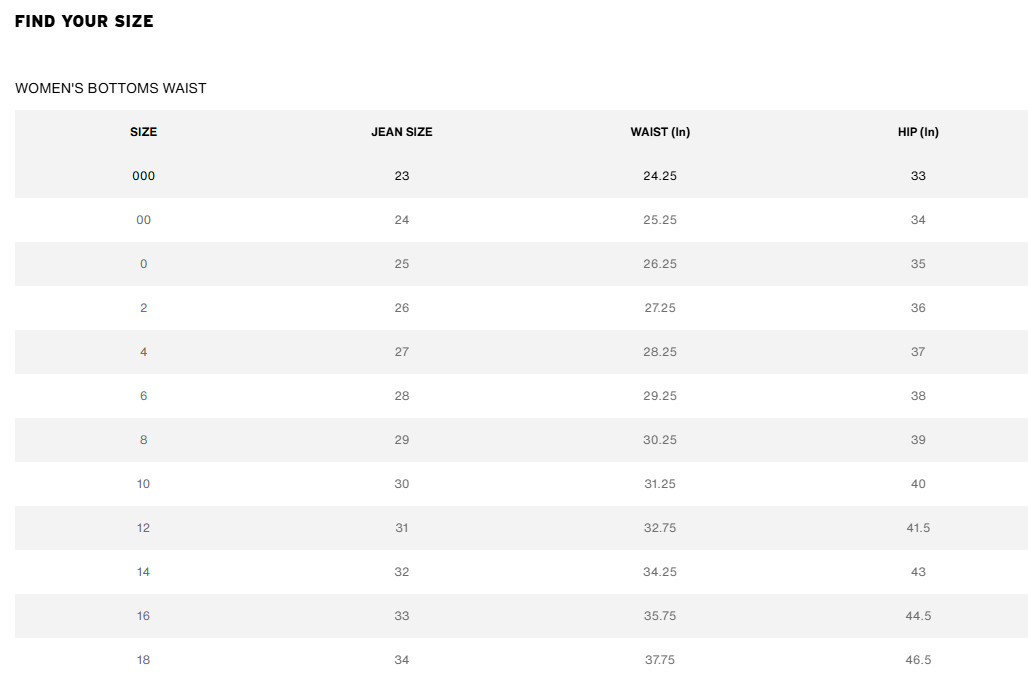This screenshot has height=696, width=1028.
Task: Select size 000 in the SIZE column
Action: point(143,176)
